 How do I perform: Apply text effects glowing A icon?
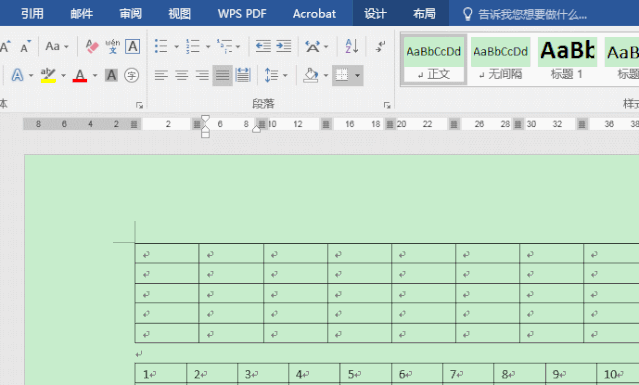pos(17,75)
